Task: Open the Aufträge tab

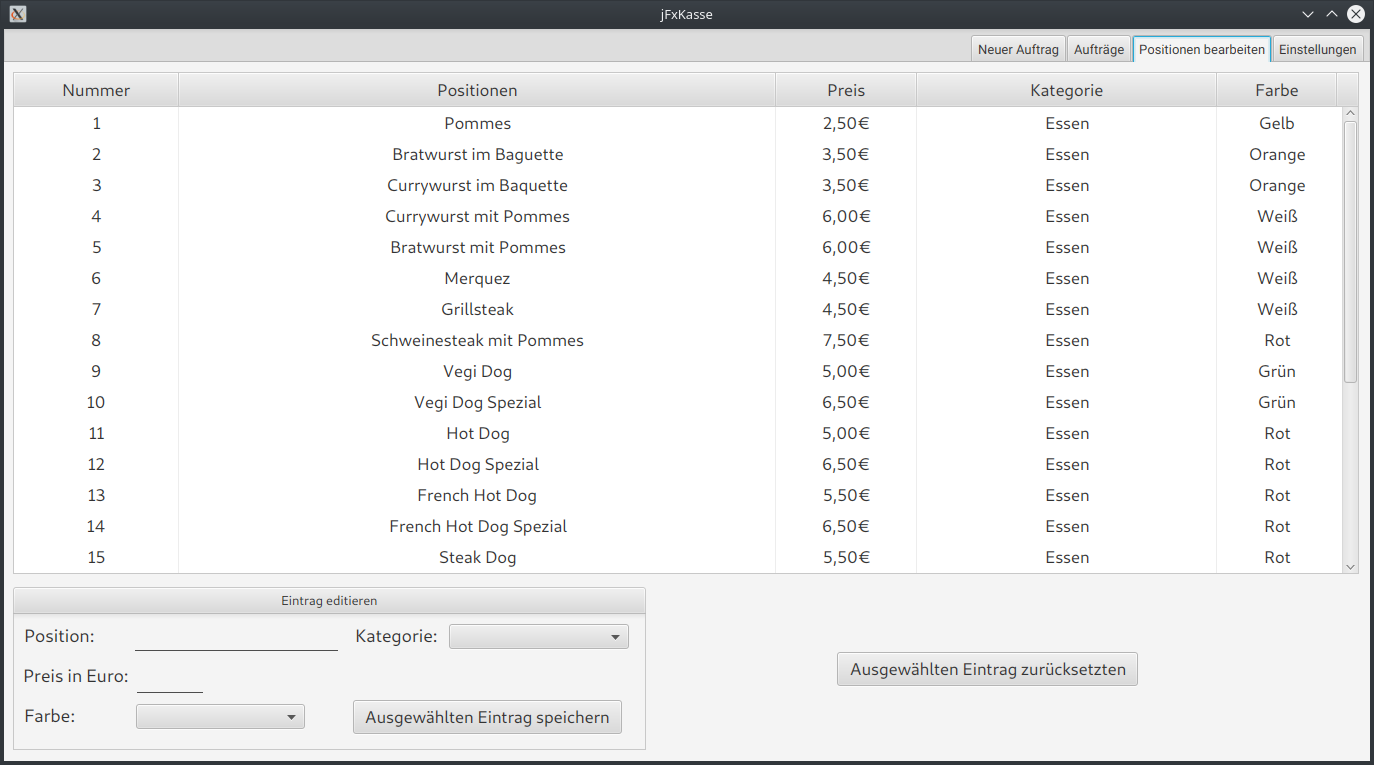Action: 1098,49
